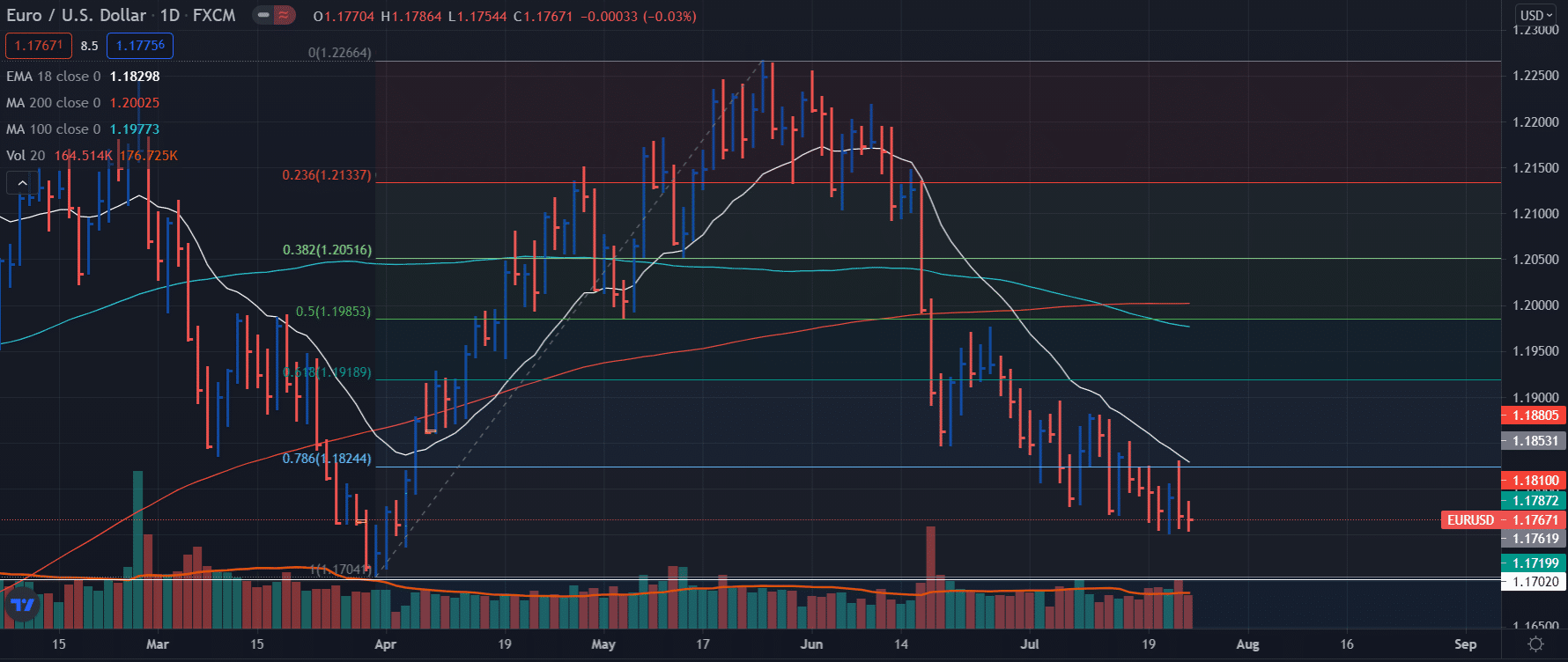Screen dimensions: 1568x662
Task: Click the teal 1.17872 price scale label
Action: pyautogui.click(x=1533, y=501)
